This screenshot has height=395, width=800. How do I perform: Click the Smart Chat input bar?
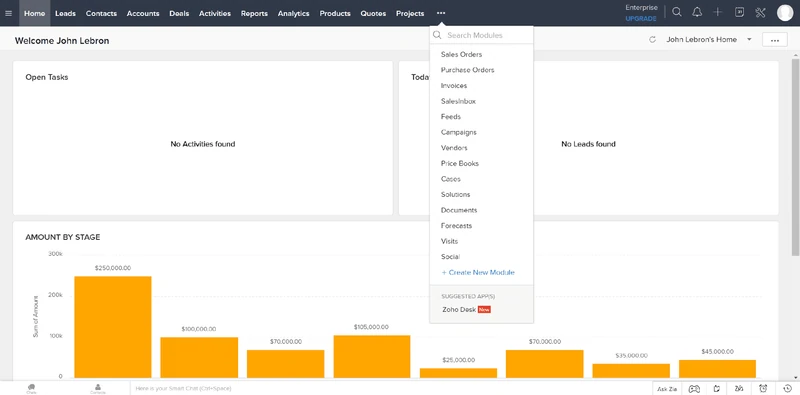click(x=391, y=389)
